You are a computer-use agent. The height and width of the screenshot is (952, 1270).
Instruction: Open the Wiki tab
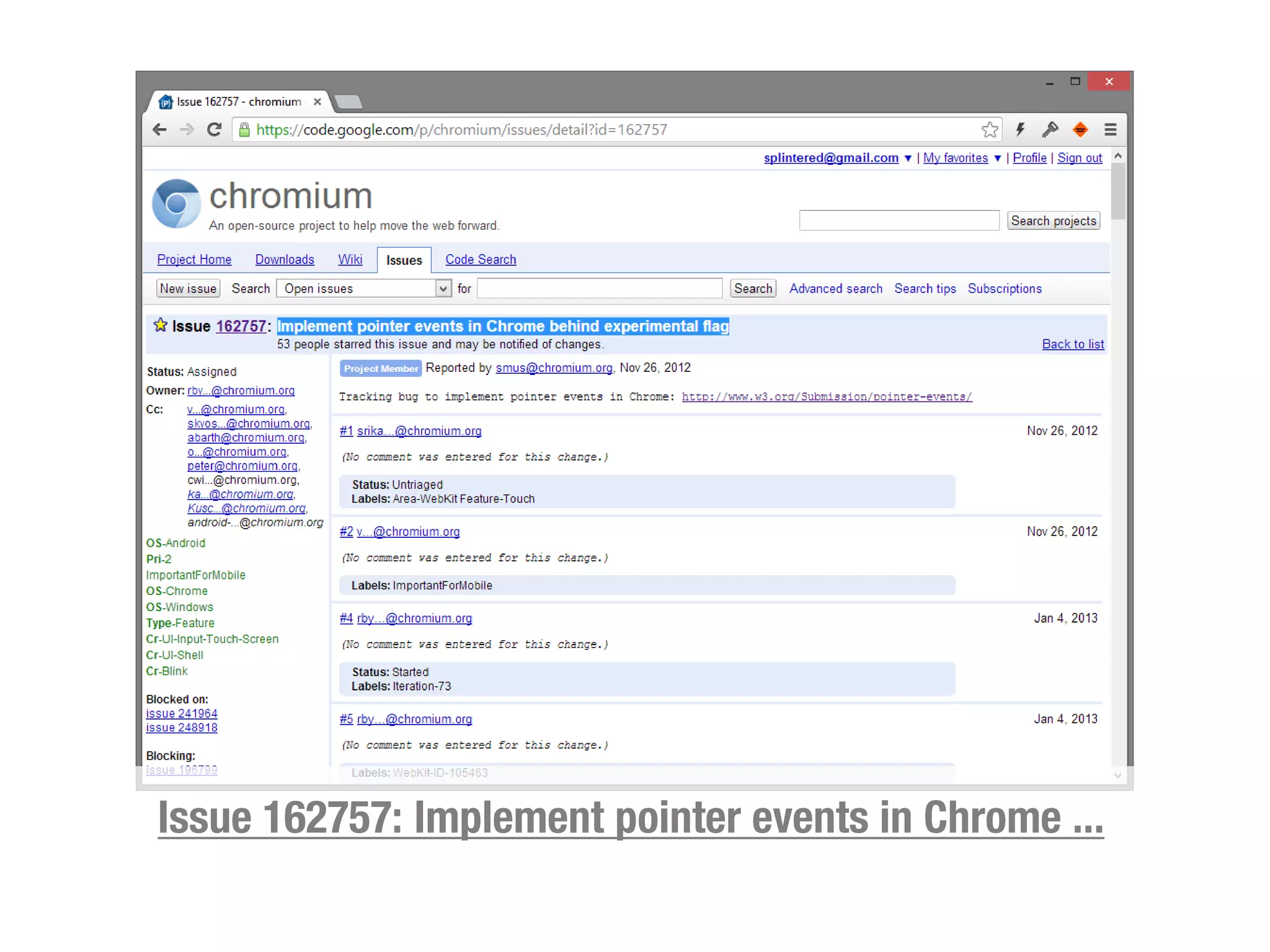coord(350,260)
